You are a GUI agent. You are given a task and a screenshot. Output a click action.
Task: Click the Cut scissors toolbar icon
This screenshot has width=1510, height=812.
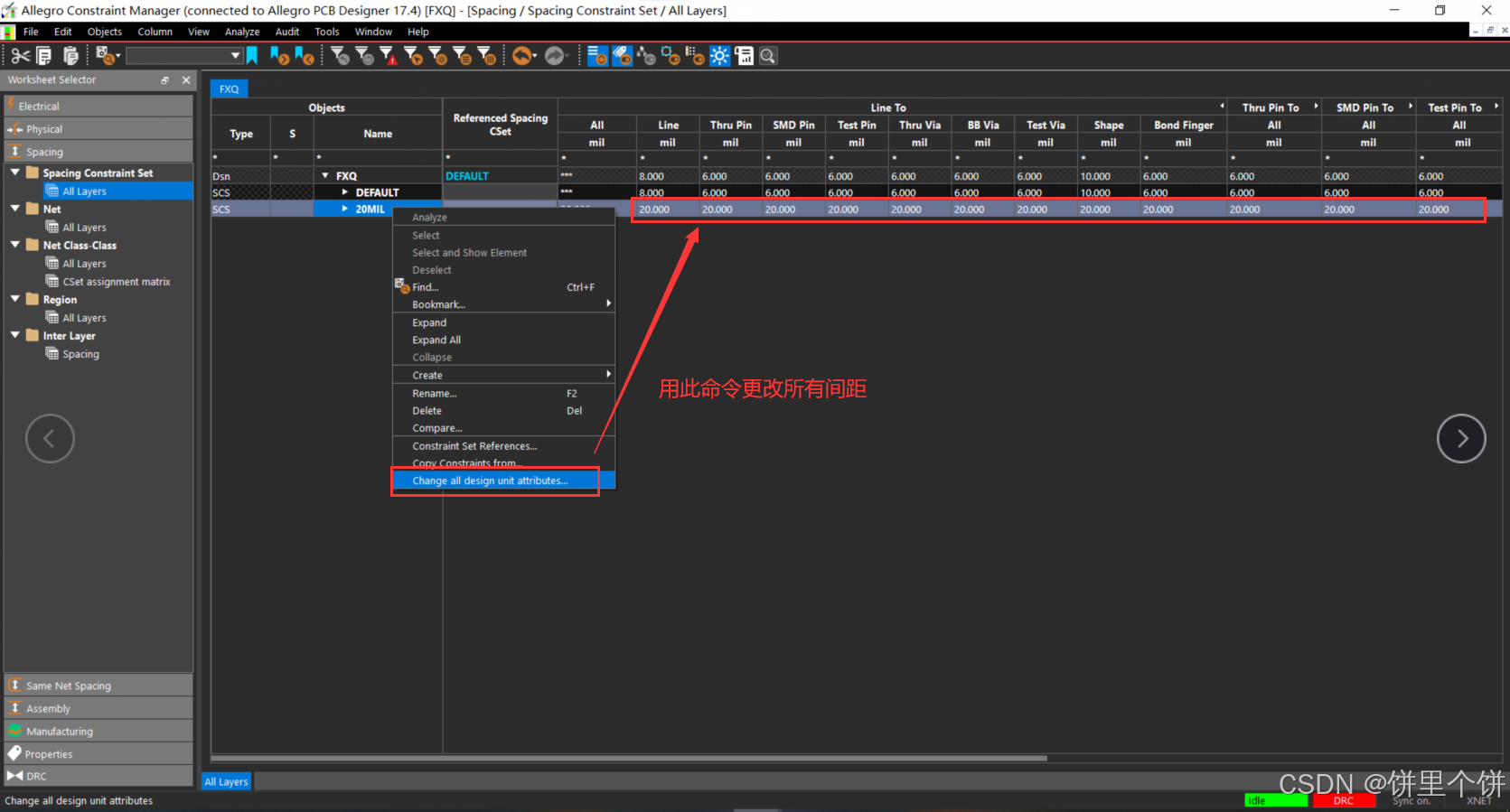coord(20,56)
